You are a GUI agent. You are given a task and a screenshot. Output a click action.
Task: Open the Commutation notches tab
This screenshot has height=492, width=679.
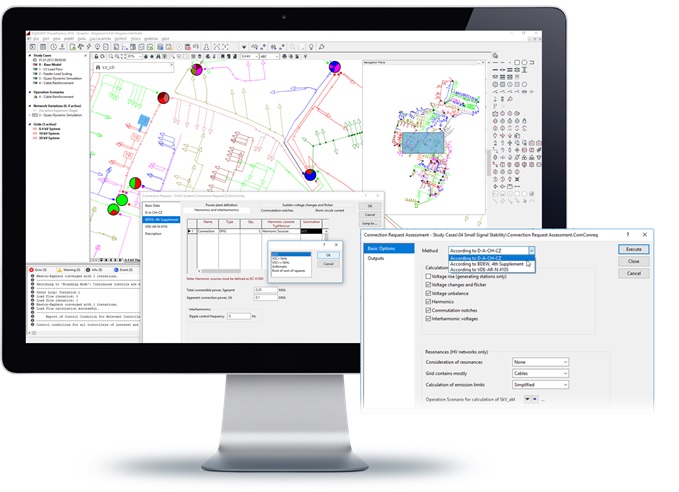[277, 210]
